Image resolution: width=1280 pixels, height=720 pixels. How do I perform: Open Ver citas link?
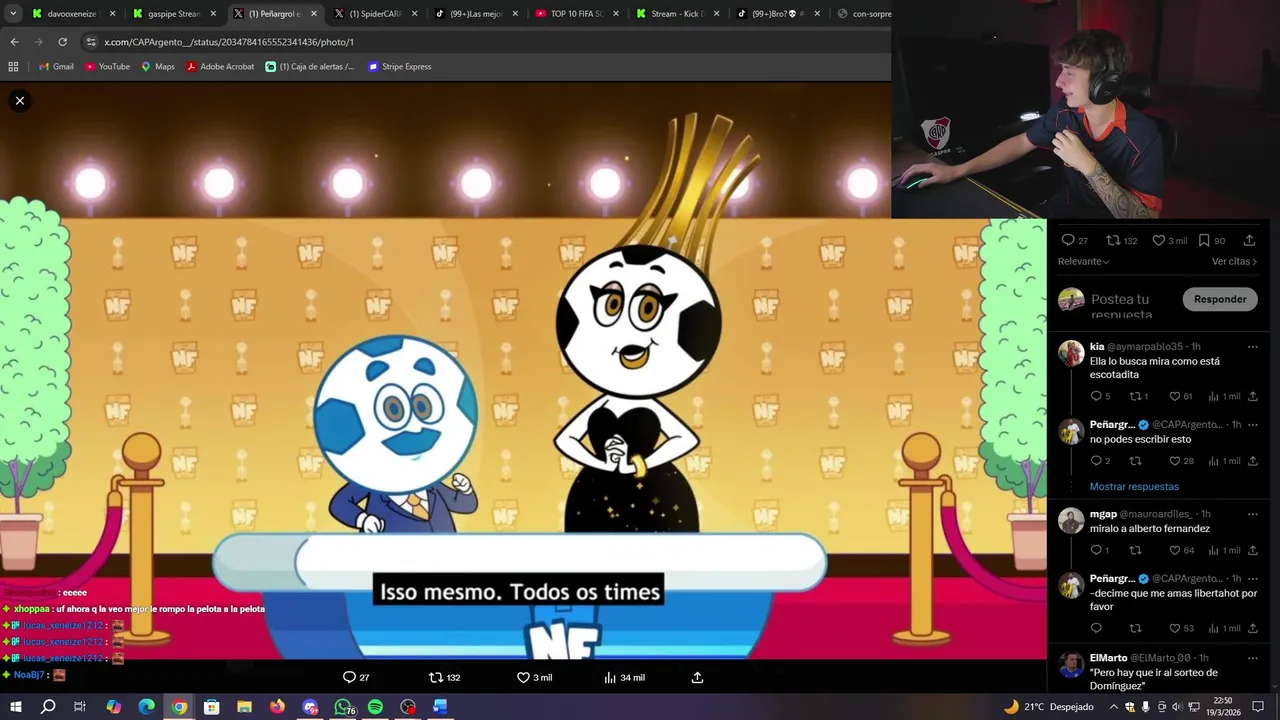(x=1234, y=261)
